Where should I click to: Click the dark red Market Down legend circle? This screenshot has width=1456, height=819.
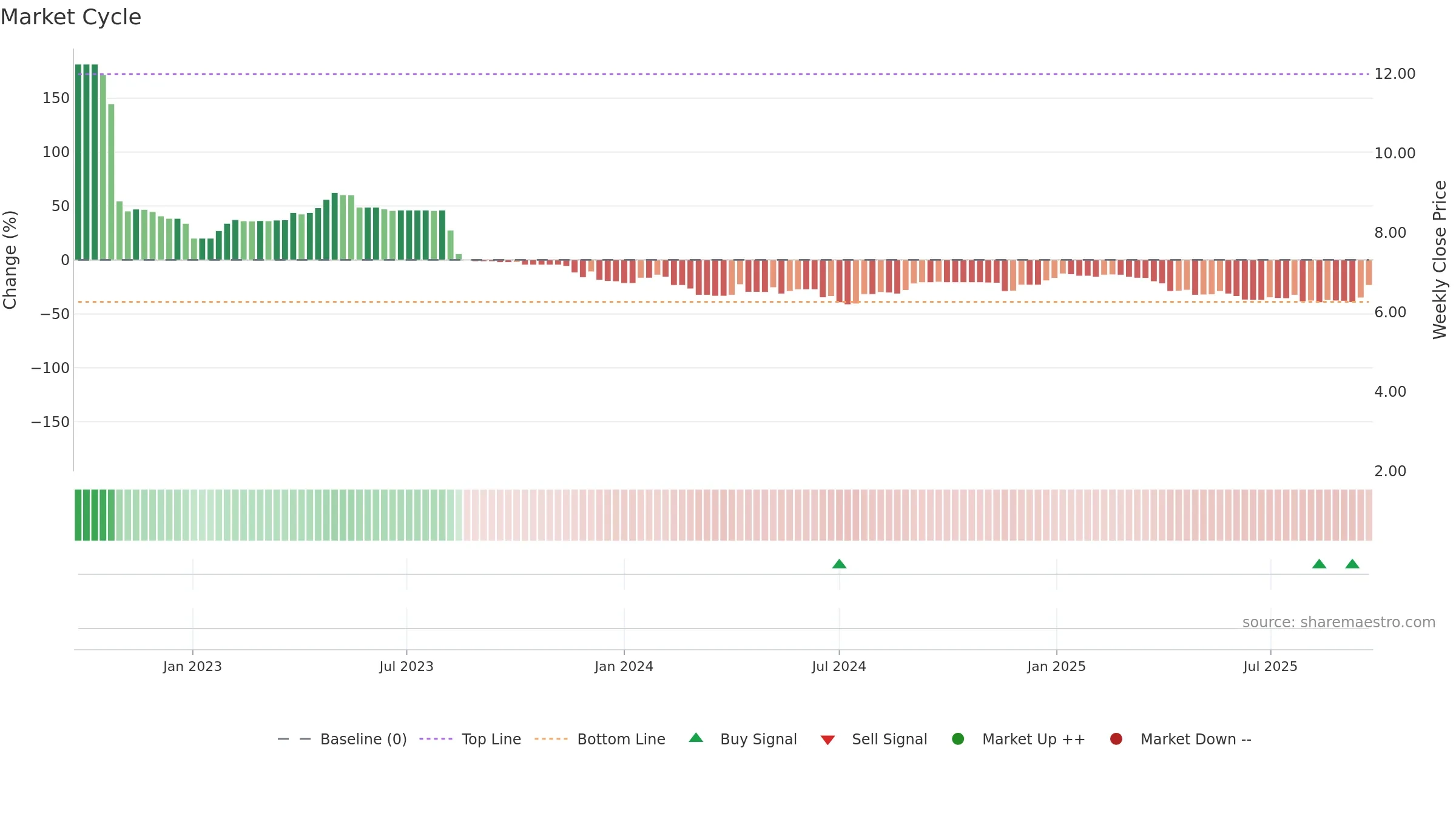[1116, 739]
